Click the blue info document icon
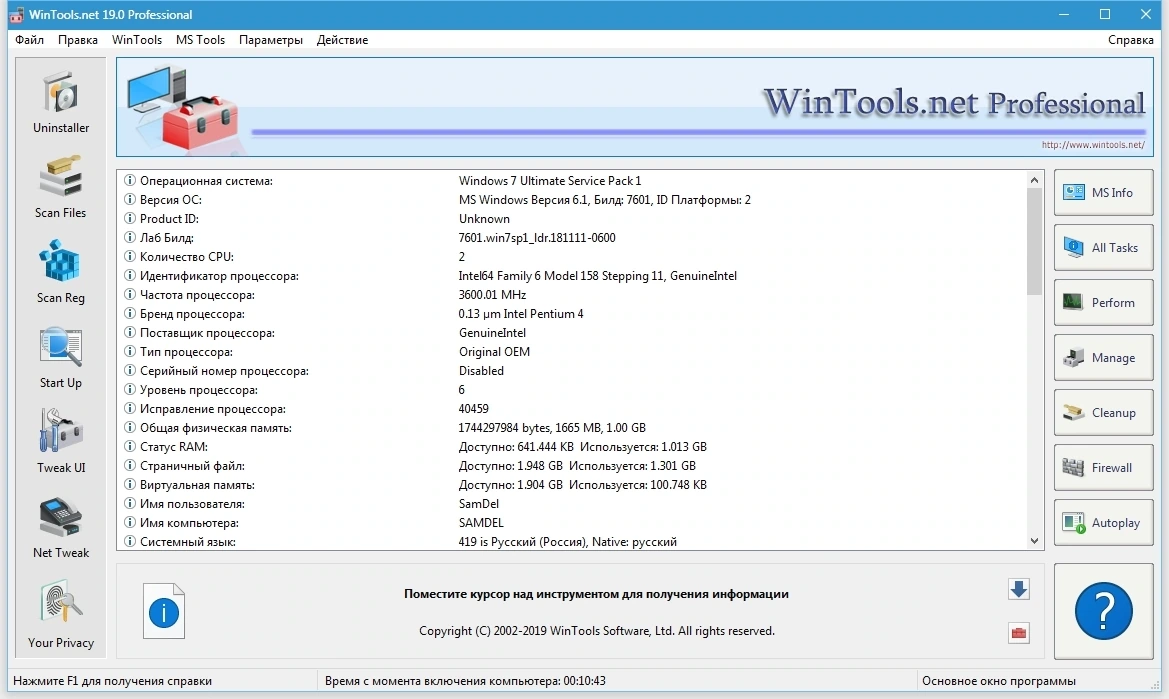 pyautogui.click(x=164, y=611)
